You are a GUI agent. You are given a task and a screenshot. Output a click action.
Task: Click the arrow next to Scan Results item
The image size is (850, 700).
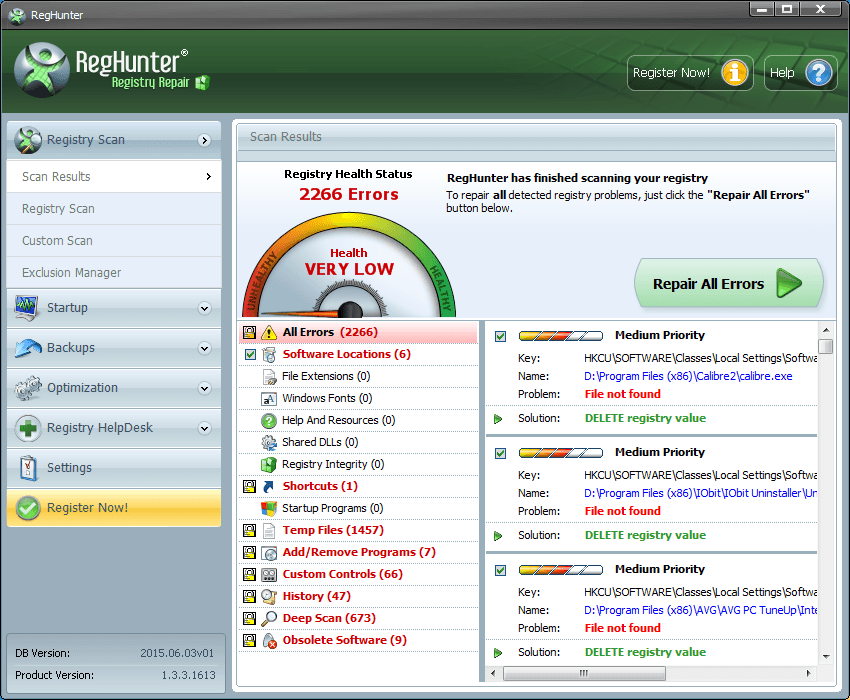(209, 177)
